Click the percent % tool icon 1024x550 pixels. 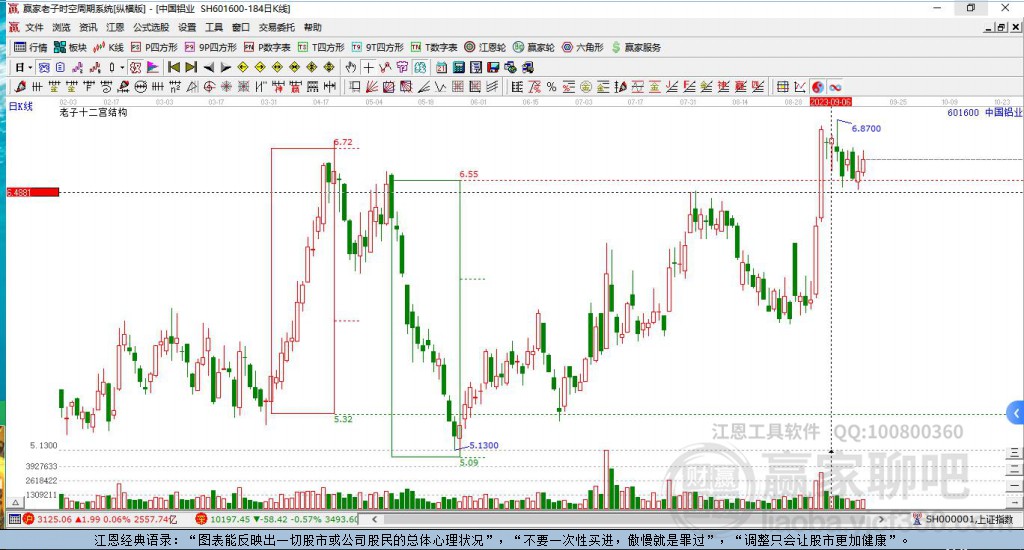click(x=551, y=87)
